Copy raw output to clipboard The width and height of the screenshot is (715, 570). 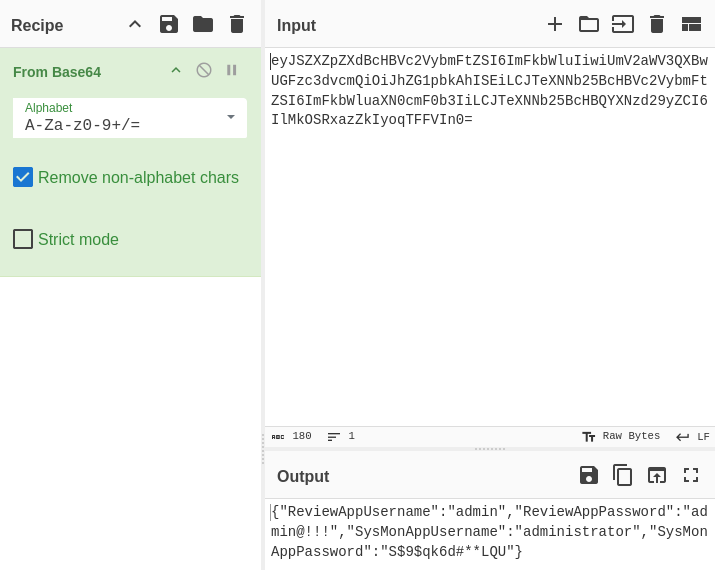pyautogui.click(x=622, y=475)
